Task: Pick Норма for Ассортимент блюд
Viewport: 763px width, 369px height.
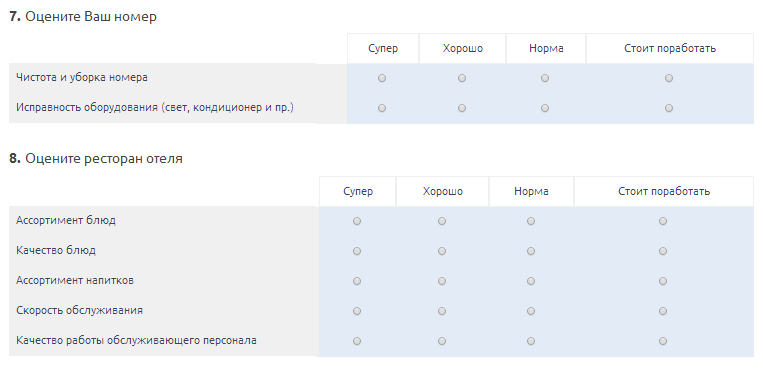Action: click(531, 221)
